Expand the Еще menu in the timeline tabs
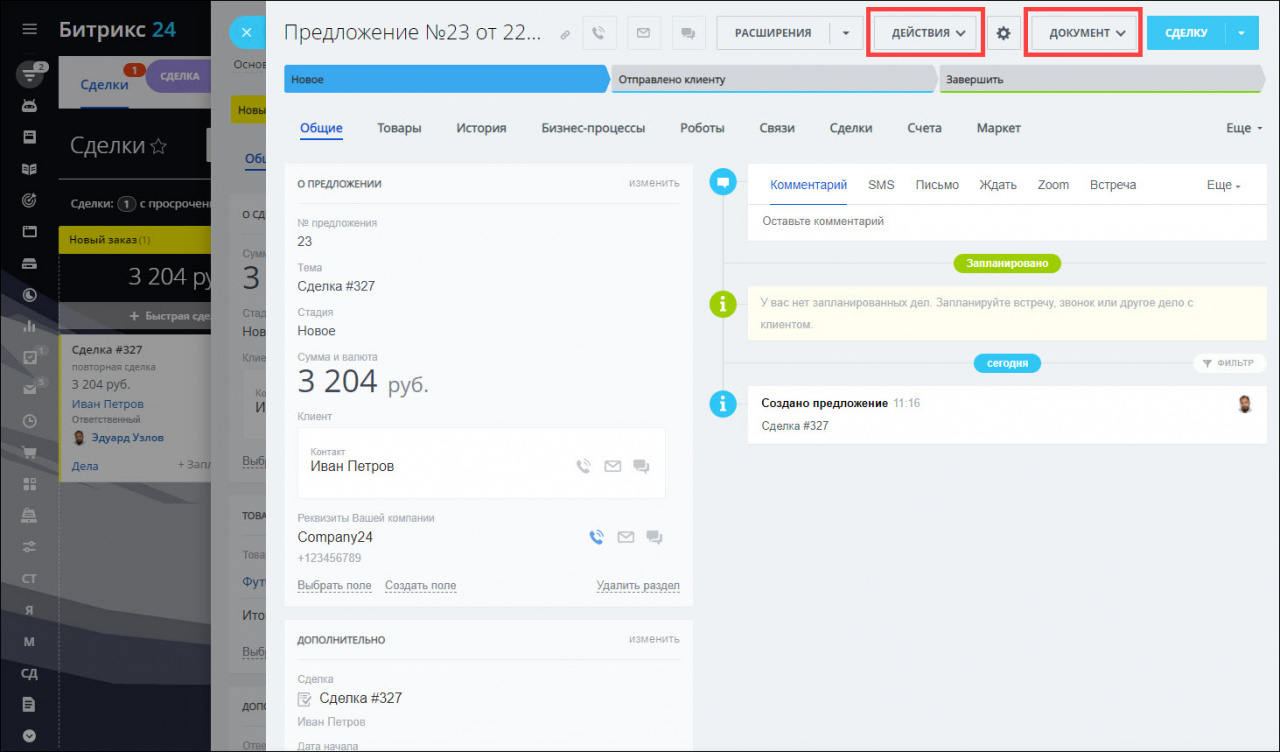This screenshot has width=1280, height=752. (1224, 185)
